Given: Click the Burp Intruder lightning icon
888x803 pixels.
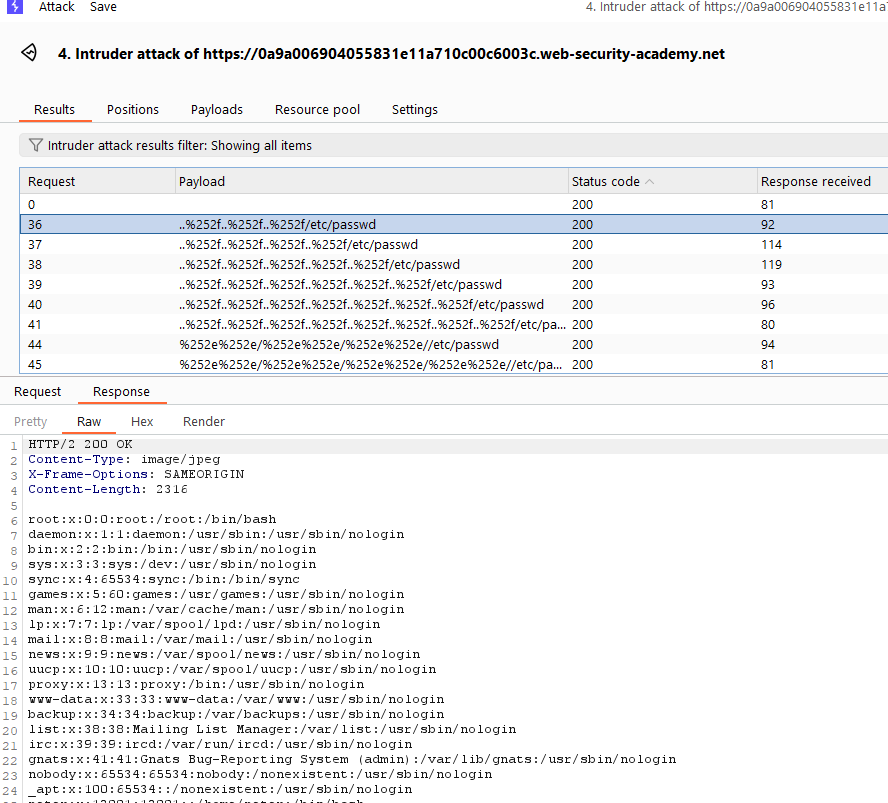Looking at the screenshot, I should pos(15,6).
